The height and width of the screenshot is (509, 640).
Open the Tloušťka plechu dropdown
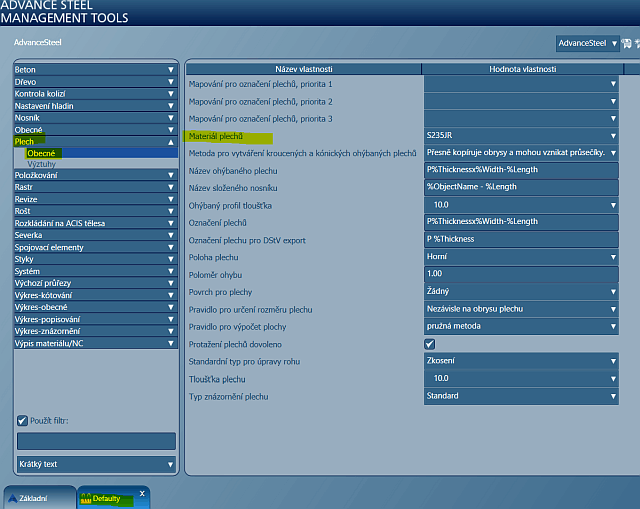[521, 378]
